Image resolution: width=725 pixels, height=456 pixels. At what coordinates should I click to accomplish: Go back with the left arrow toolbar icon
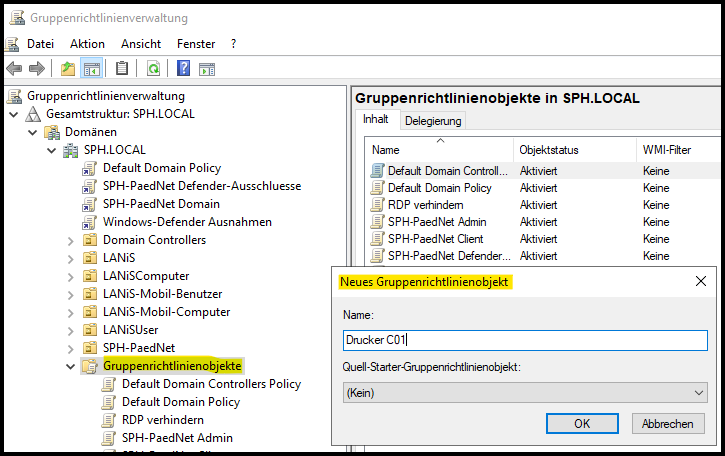tap(14, 69)
